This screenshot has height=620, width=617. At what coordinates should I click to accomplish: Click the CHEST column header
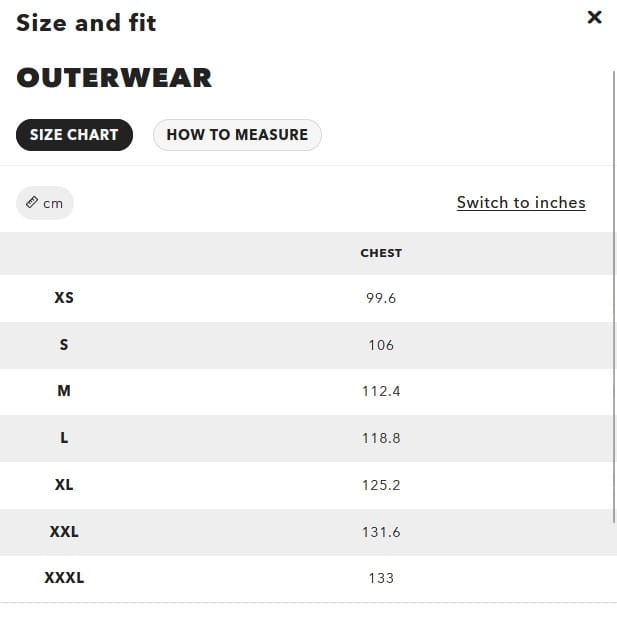(381, 254)
